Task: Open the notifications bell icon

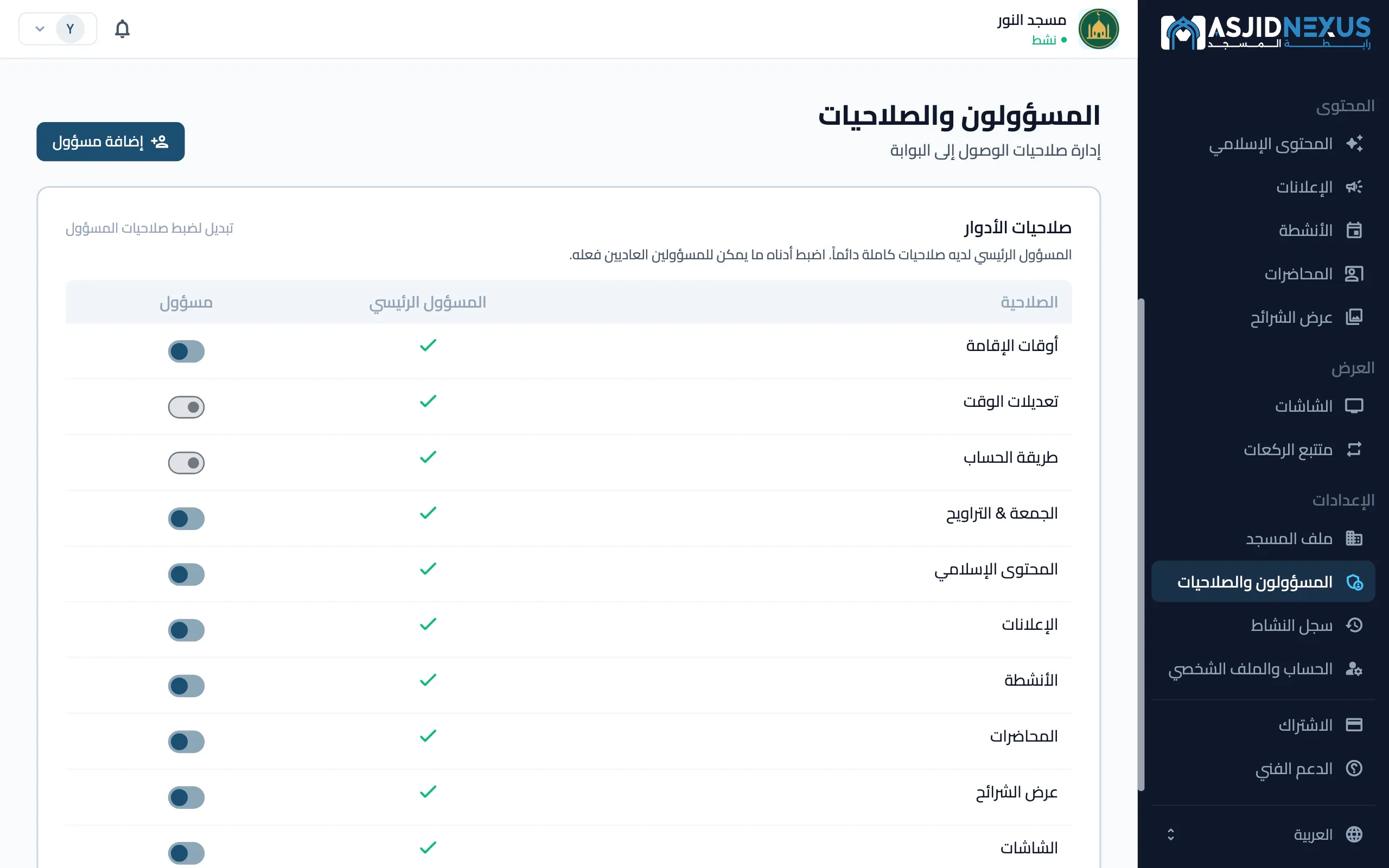Action: tap(122, 29)
